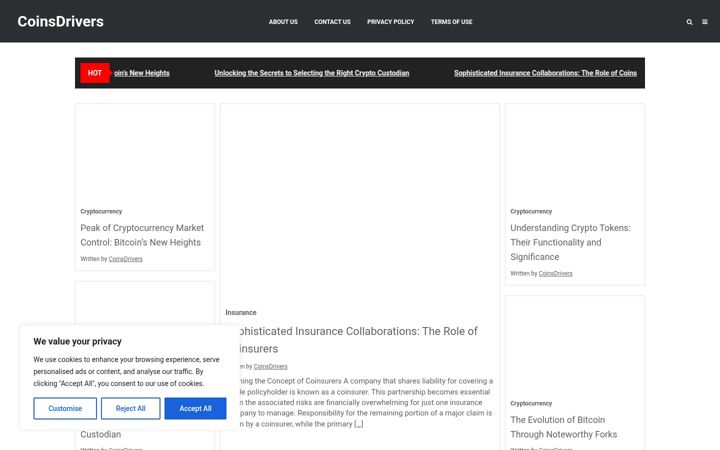Open the About Us menu item
Viewport: 720px width, 450px height.
click(x=283, y=22)
